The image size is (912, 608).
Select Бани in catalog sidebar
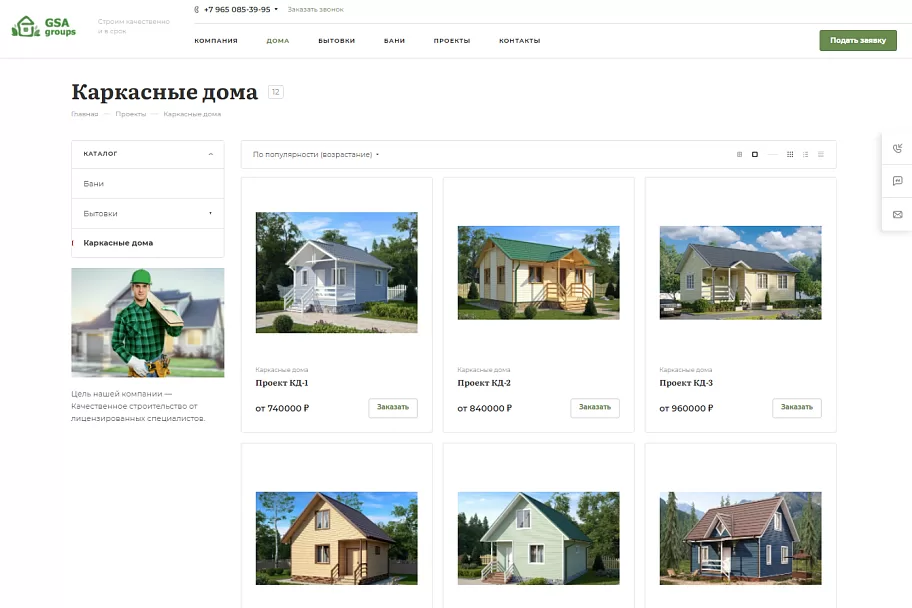click(x=148, y=184)
